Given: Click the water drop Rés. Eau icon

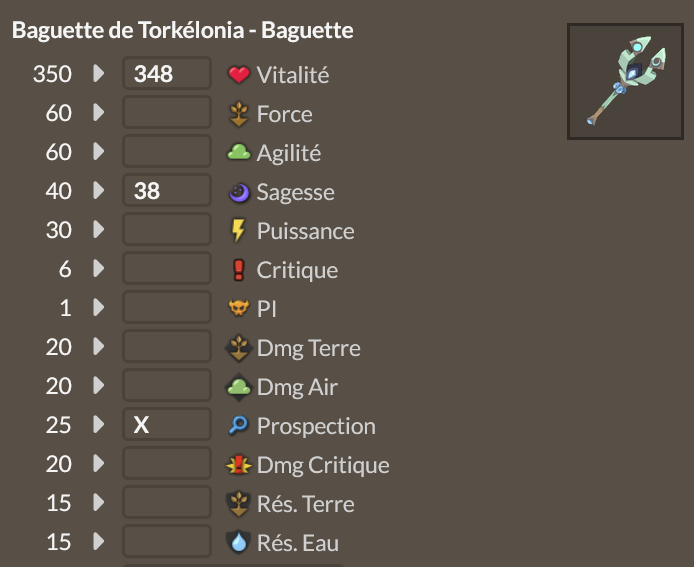Looking at the screenshot, I should (238, 543).
